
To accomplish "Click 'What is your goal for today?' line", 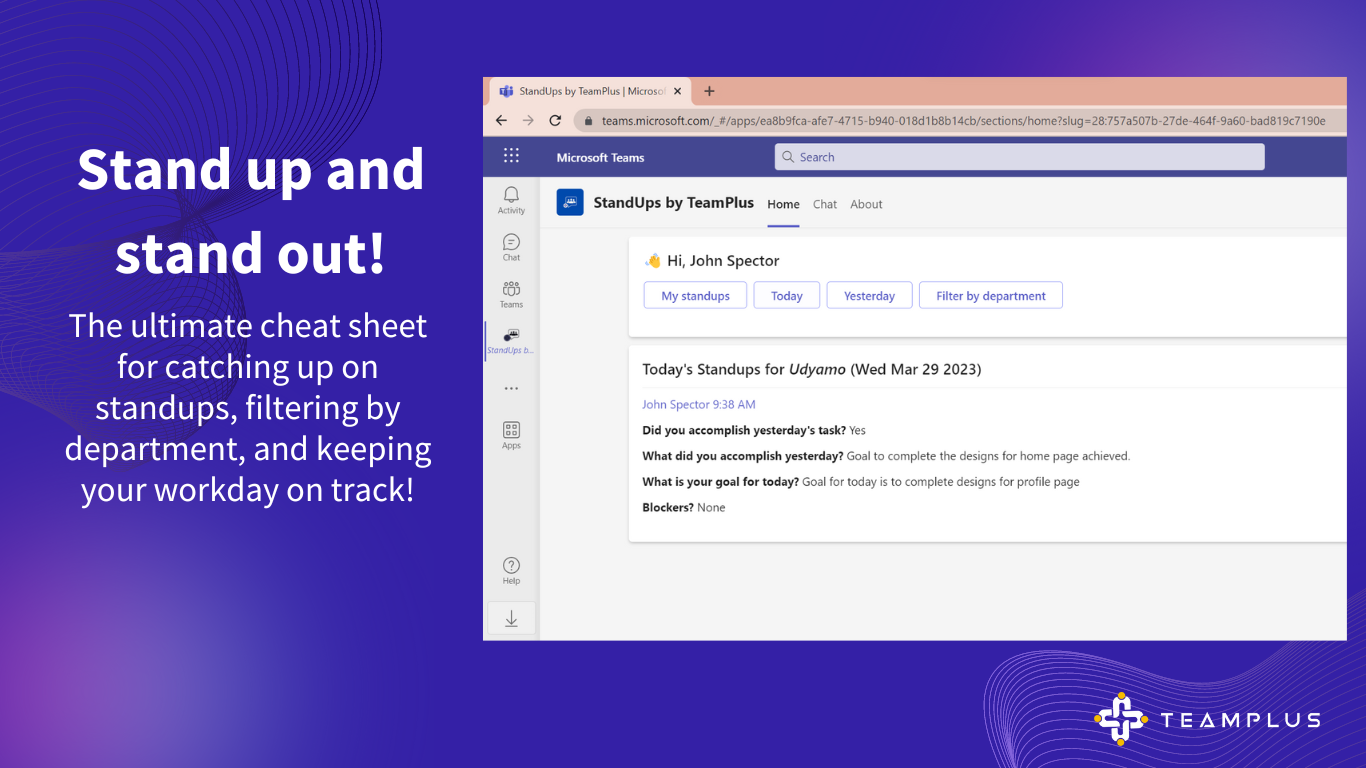I will point(861,482).
